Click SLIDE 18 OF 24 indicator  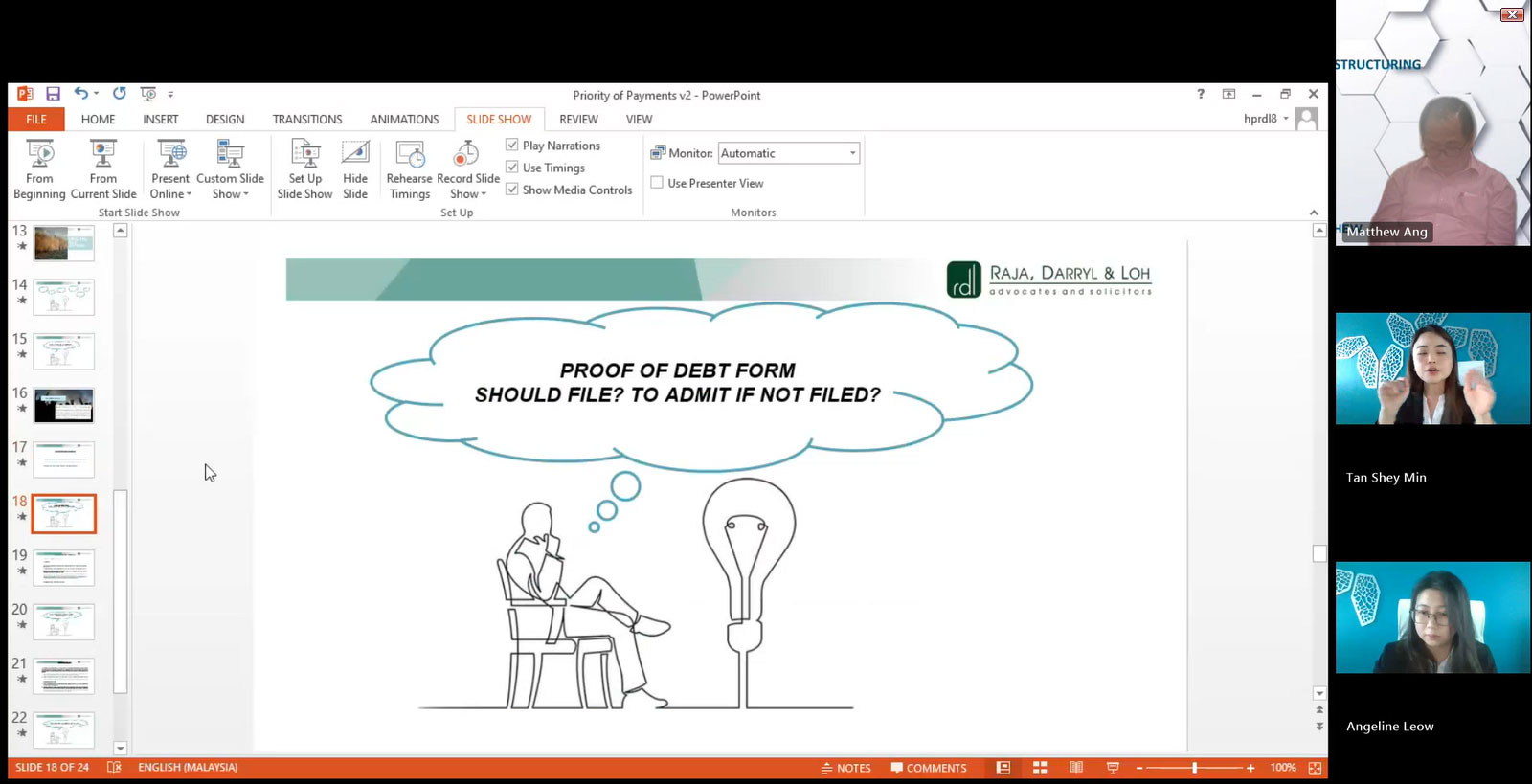point(52,768)
